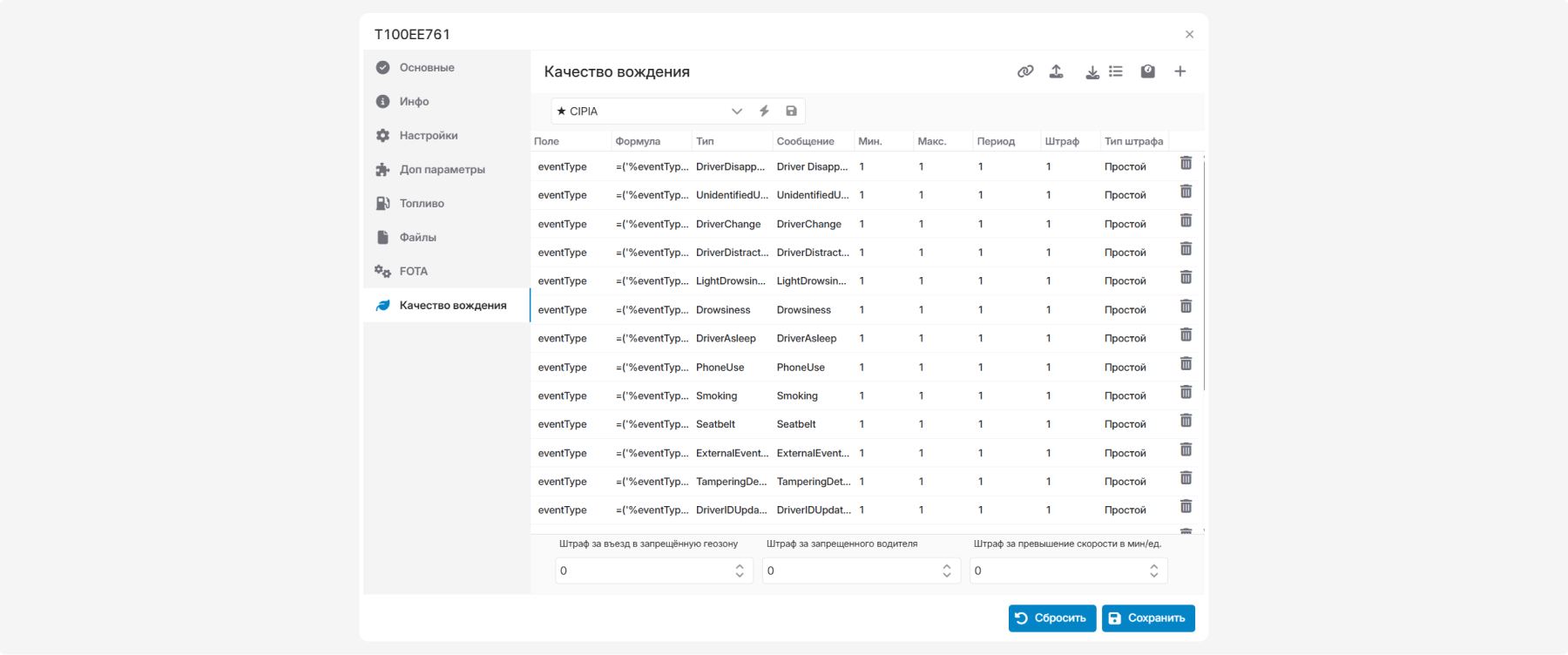Open the bulleted list icon in the header
This screenshot has width=1568, height=655.
click(1116, 71)
